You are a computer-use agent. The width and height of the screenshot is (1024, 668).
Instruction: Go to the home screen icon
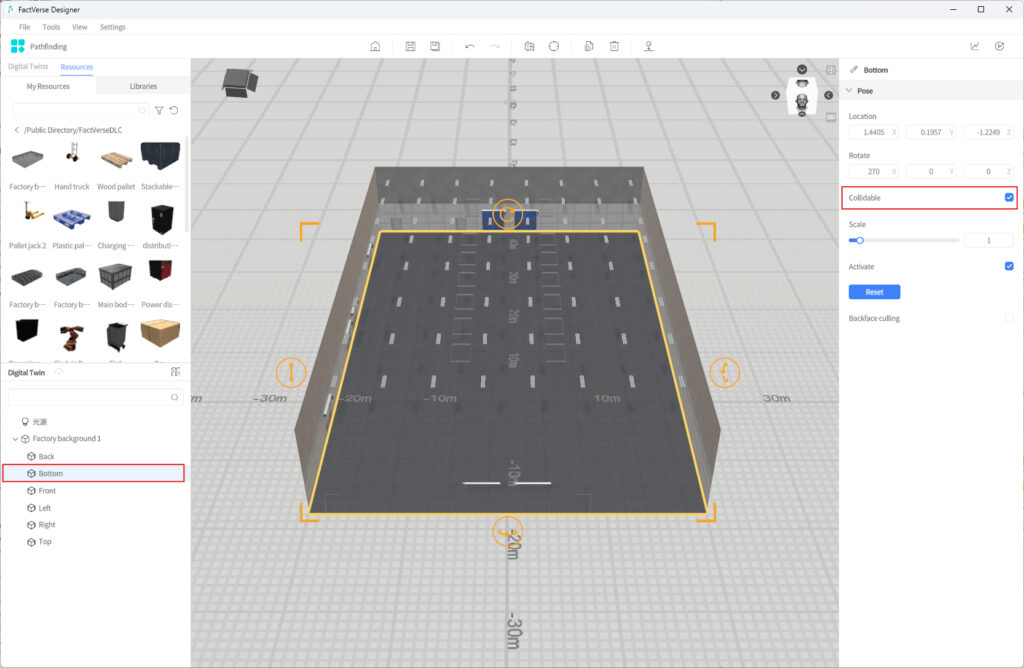point(375,46)
